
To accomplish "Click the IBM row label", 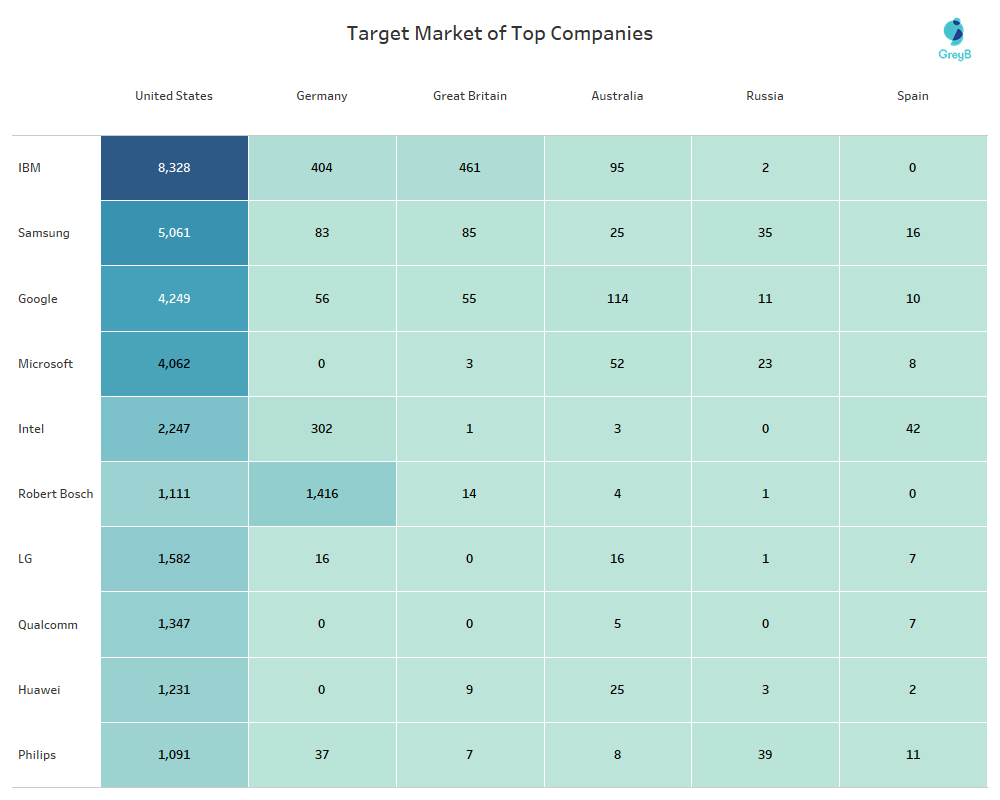I will click(x=30, y=168).
